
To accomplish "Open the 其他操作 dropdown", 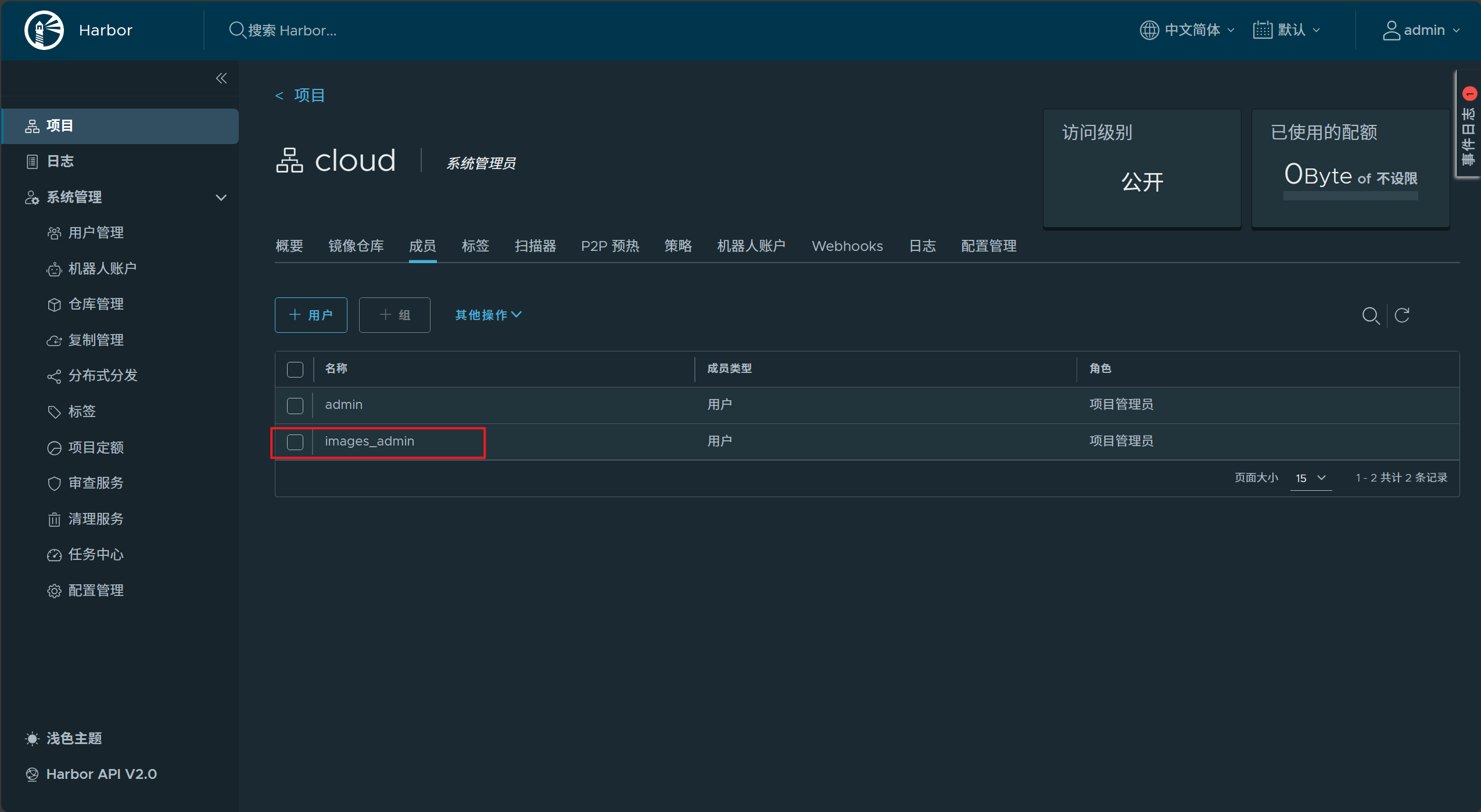I will [488, 315].
